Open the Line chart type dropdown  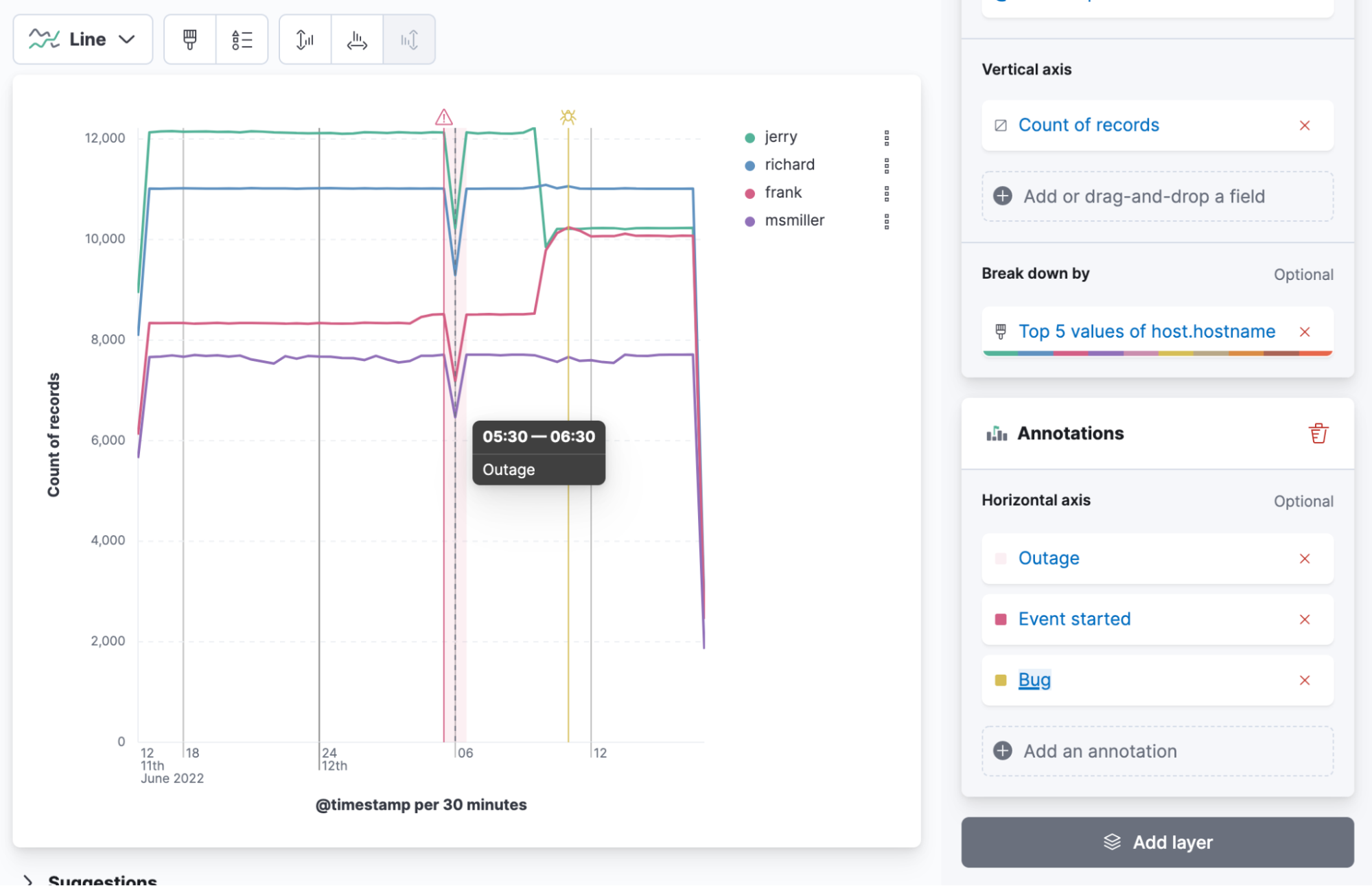click(82, 39)
